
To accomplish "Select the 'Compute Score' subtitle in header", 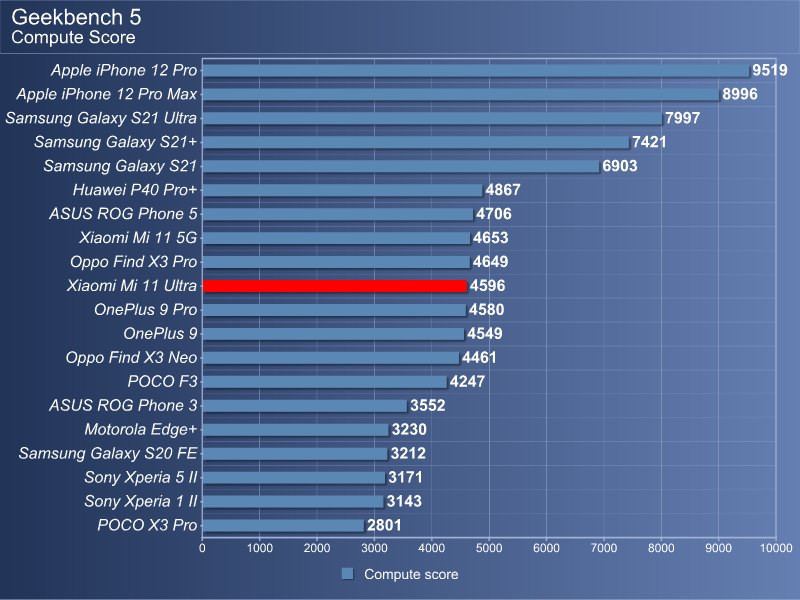I will (x=73, y=37).
